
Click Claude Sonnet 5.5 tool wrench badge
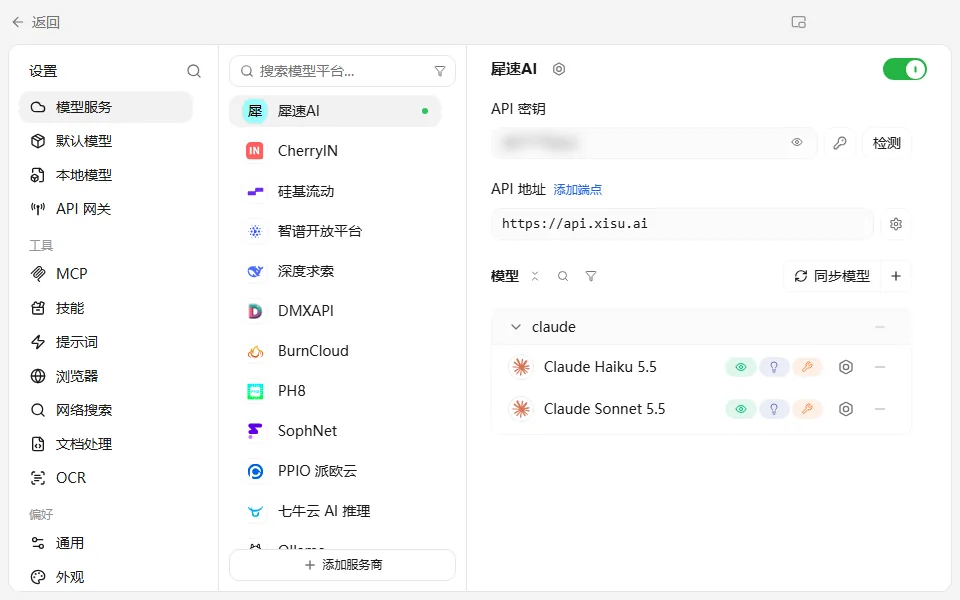click(807, 409)
